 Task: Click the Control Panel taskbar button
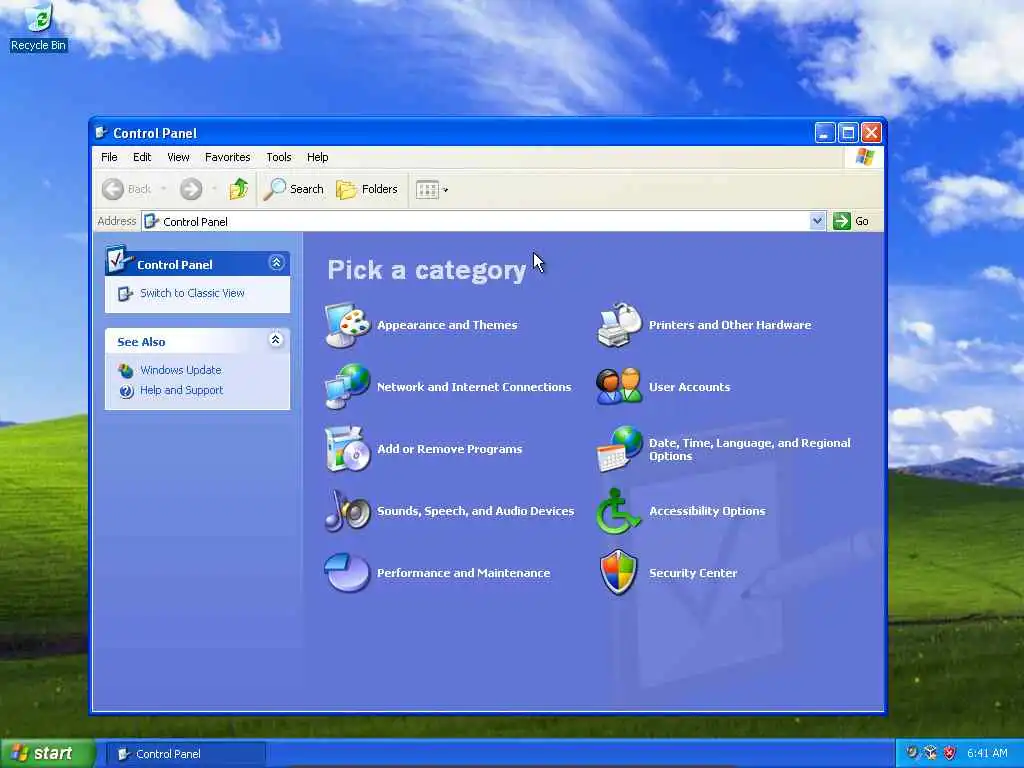click(x=185, y=754)
